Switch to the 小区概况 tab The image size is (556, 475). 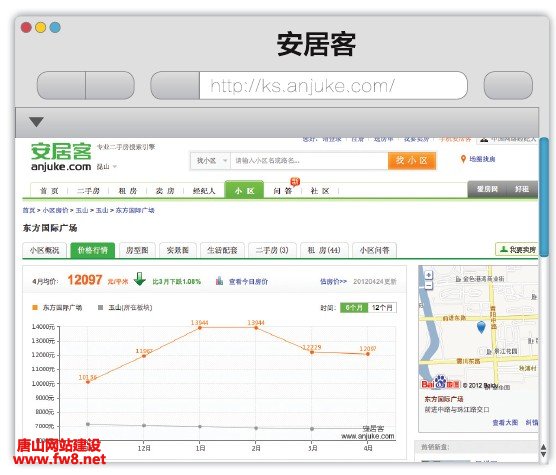(44, 250)
